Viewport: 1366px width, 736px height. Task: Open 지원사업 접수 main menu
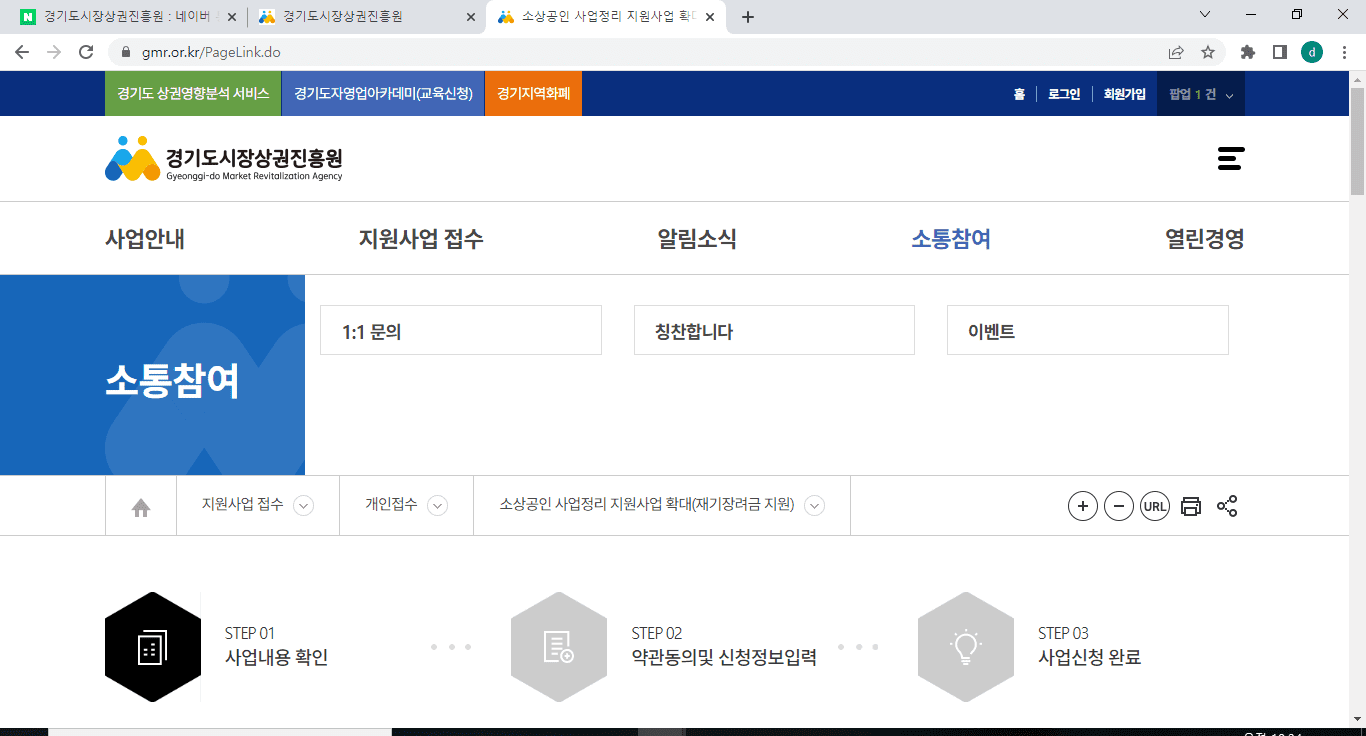[x=421, y=239]
